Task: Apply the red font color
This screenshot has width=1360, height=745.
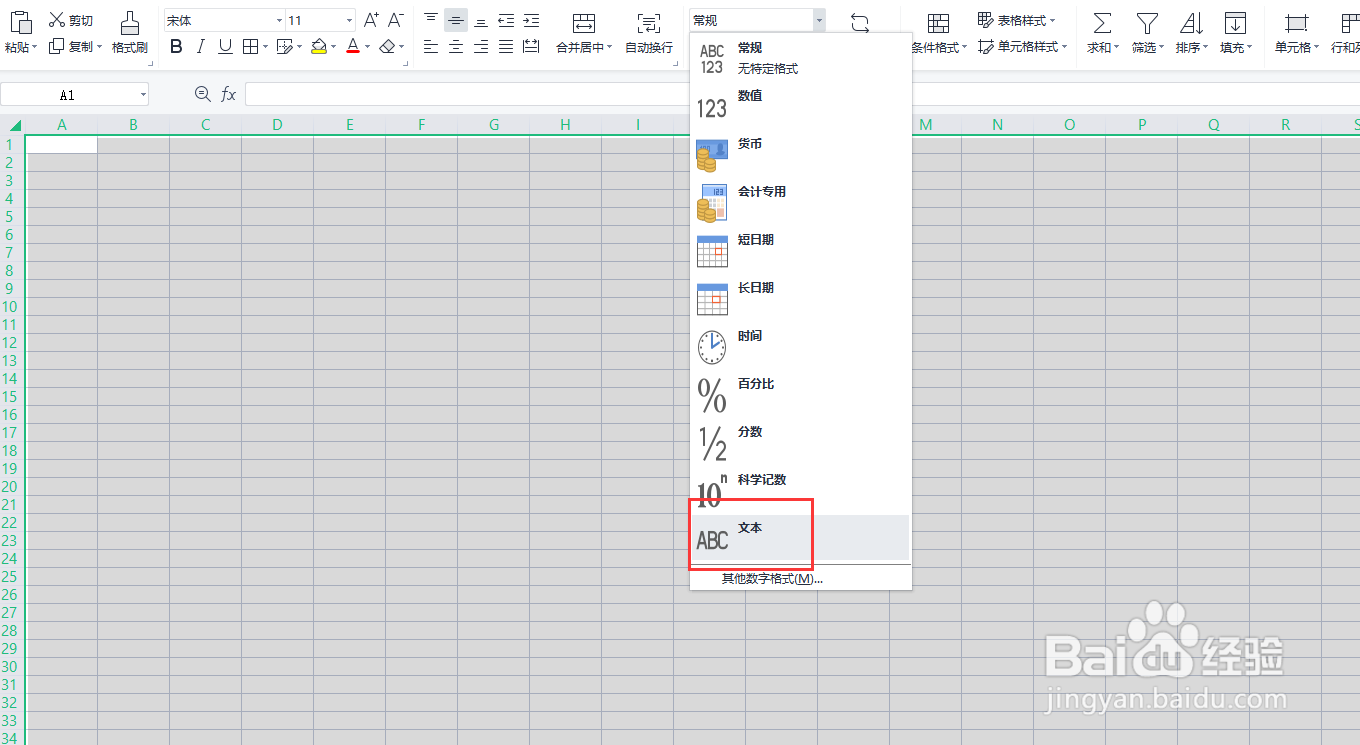Action: coord(352,46)
